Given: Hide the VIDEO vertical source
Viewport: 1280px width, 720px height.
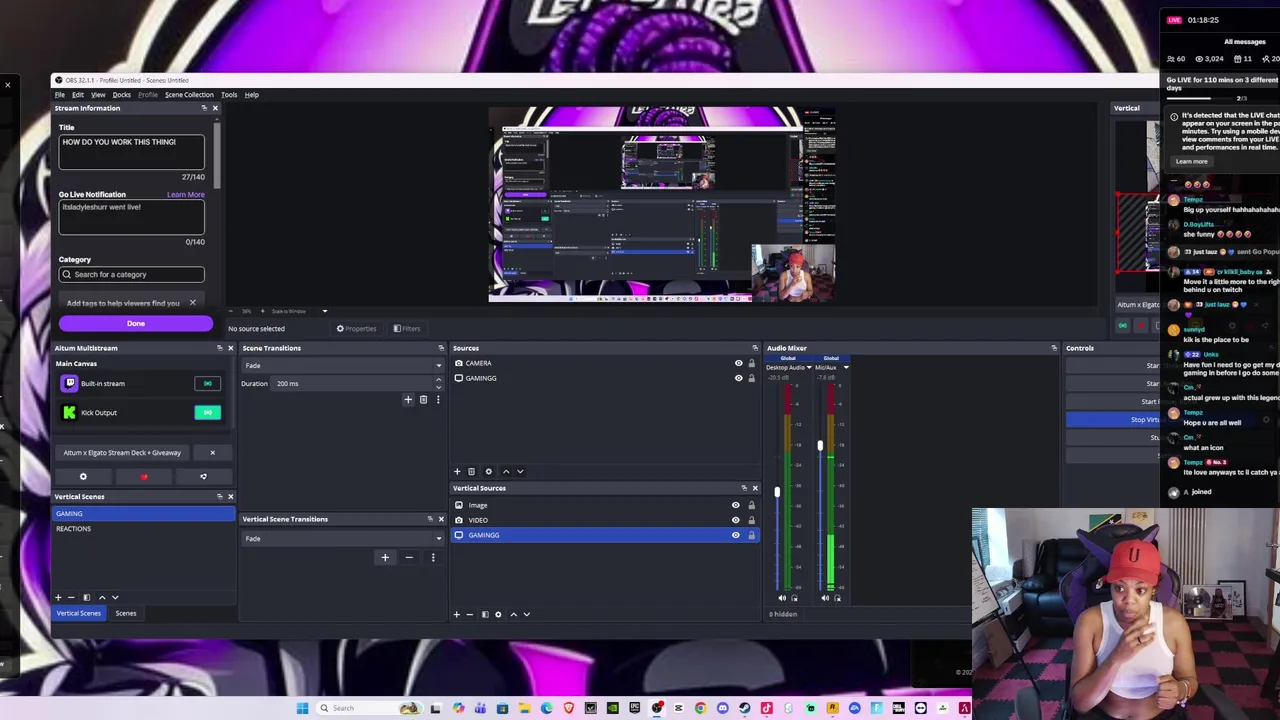Looking at the screenshot, I should pos(735,520).
